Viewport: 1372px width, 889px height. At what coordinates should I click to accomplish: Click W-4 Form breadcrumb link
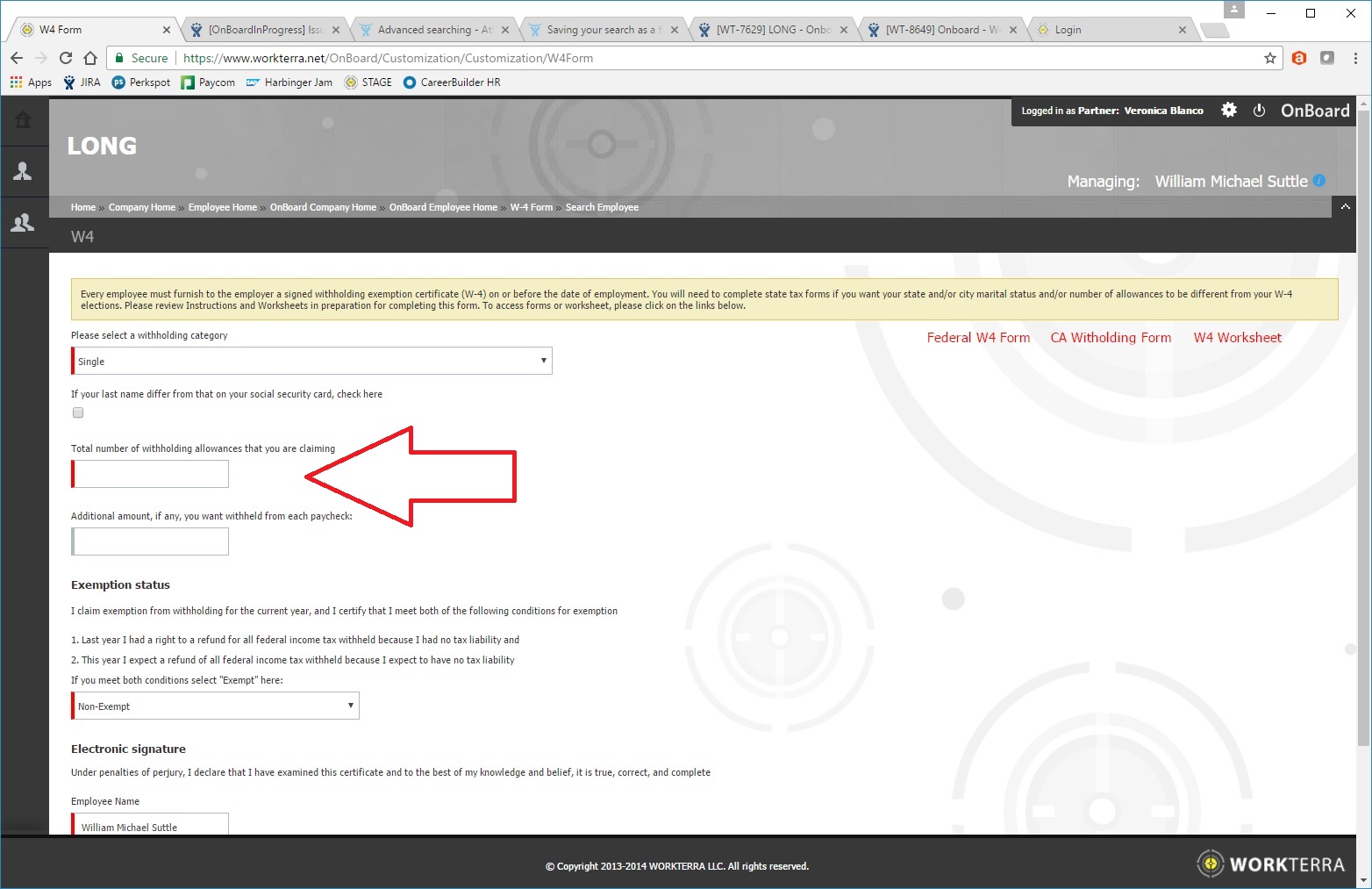click(x=532, y=207)
